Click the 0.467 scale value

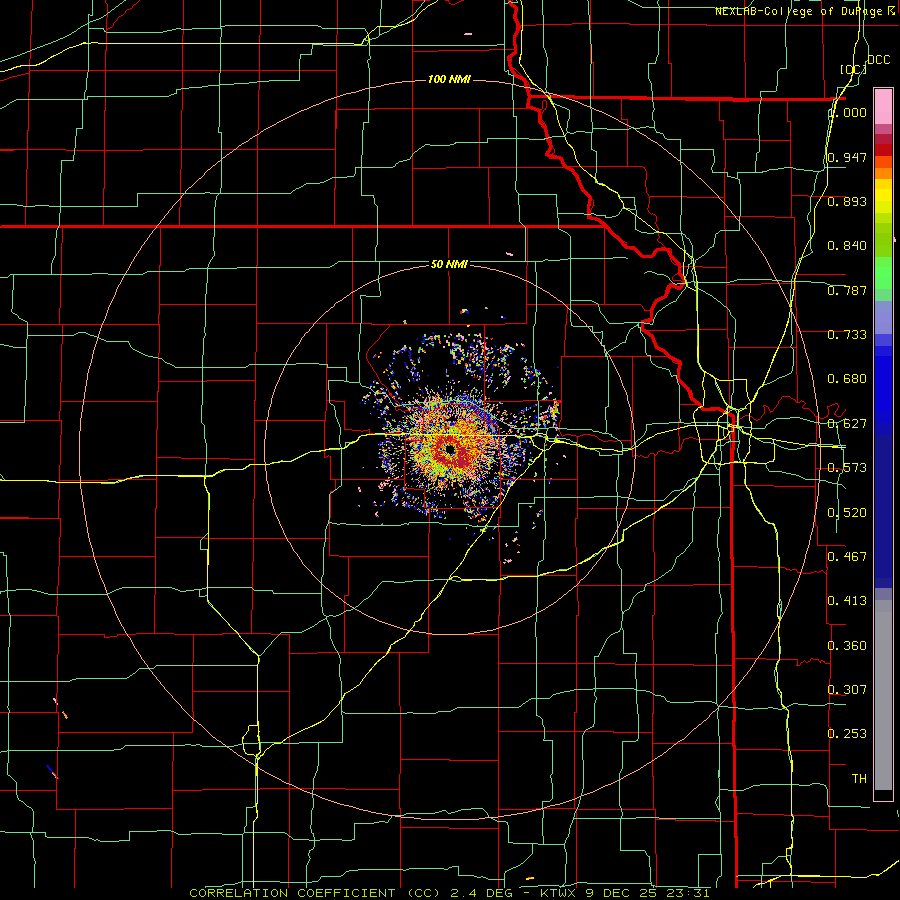tap(847, 557)
